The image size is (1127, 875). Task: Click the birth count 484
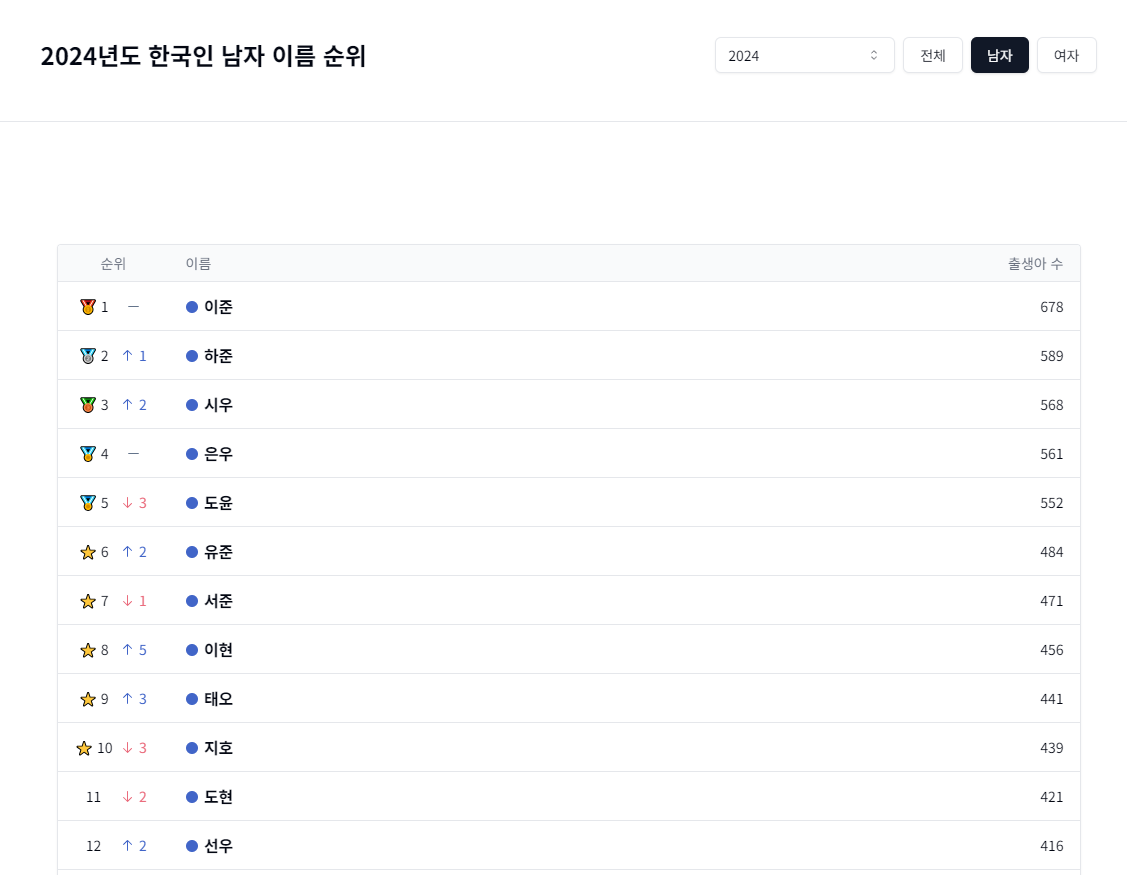point(1052,552)
